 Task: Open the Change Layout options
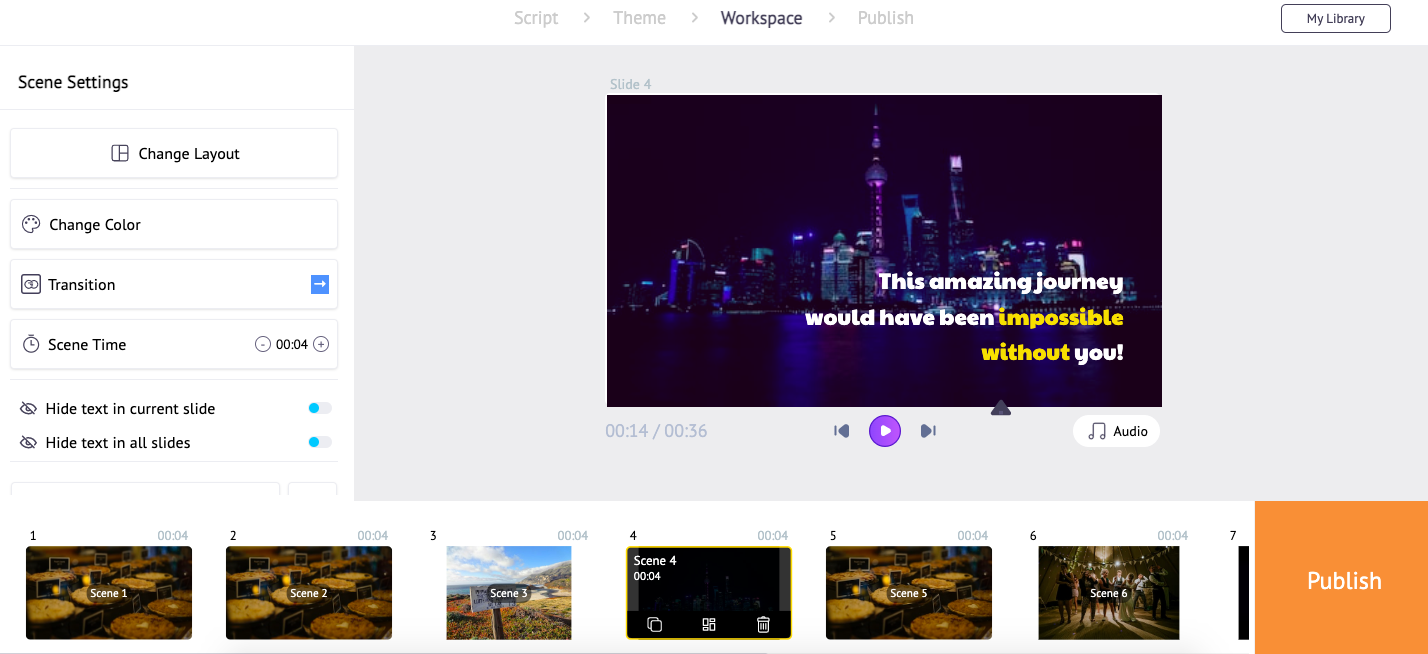click(174, 154)
